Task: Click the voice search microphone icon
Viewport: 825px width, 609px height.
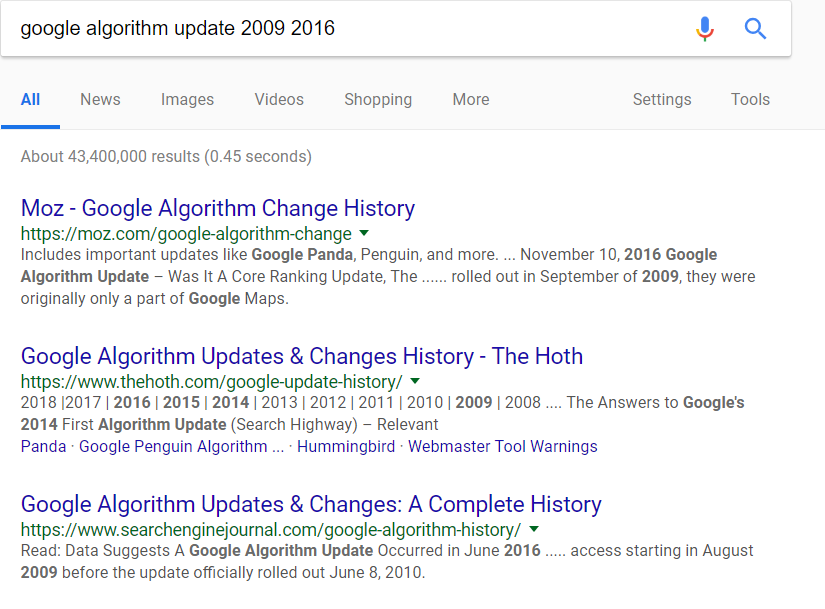Action: [x=705, y=28]
